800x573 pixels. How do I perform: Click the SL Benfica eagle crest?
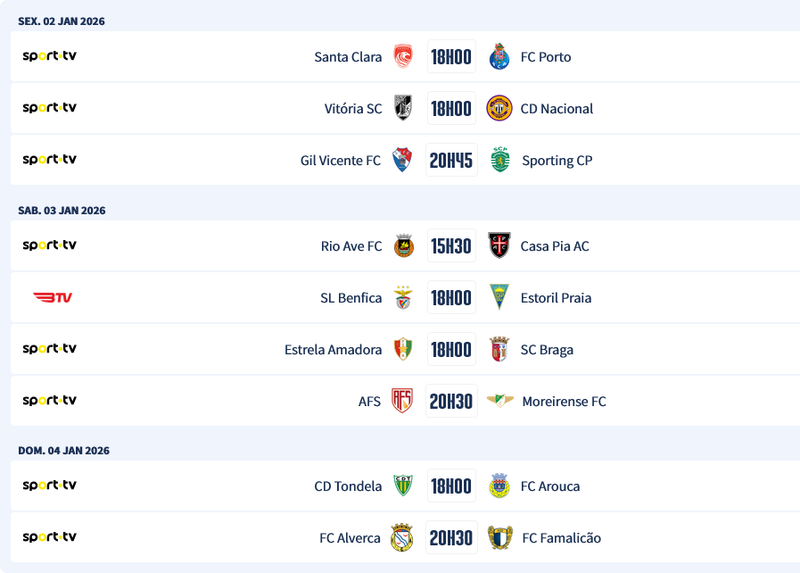point(403,298)
